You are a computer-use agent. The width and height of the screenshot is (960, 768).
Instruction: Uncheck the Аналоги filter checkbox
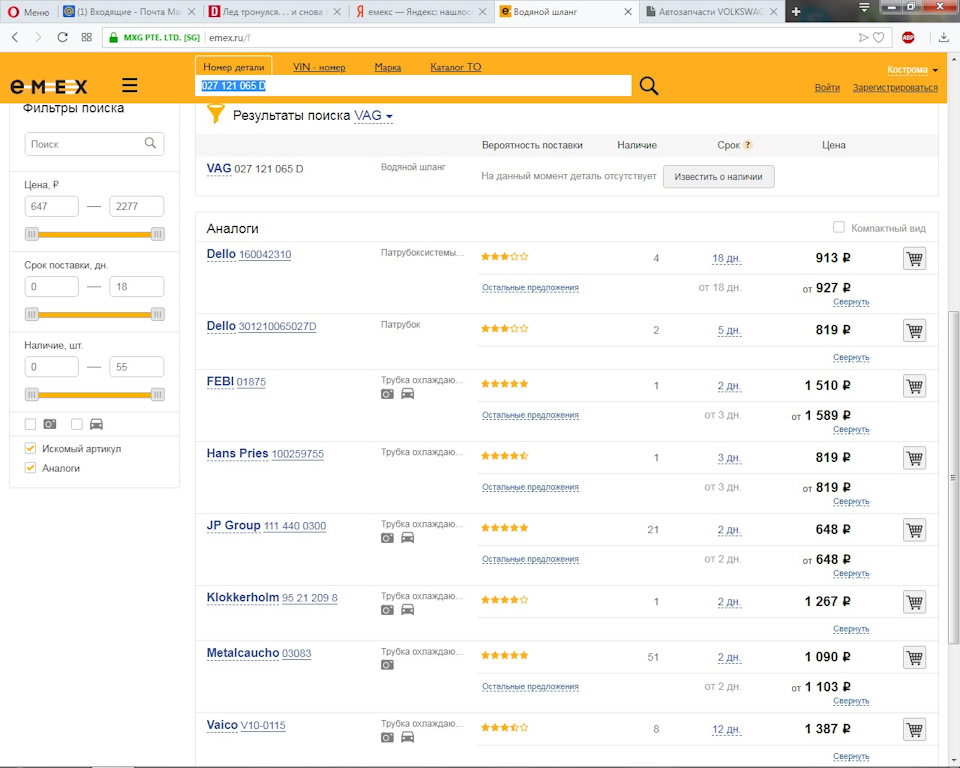(x=31, y=468)
